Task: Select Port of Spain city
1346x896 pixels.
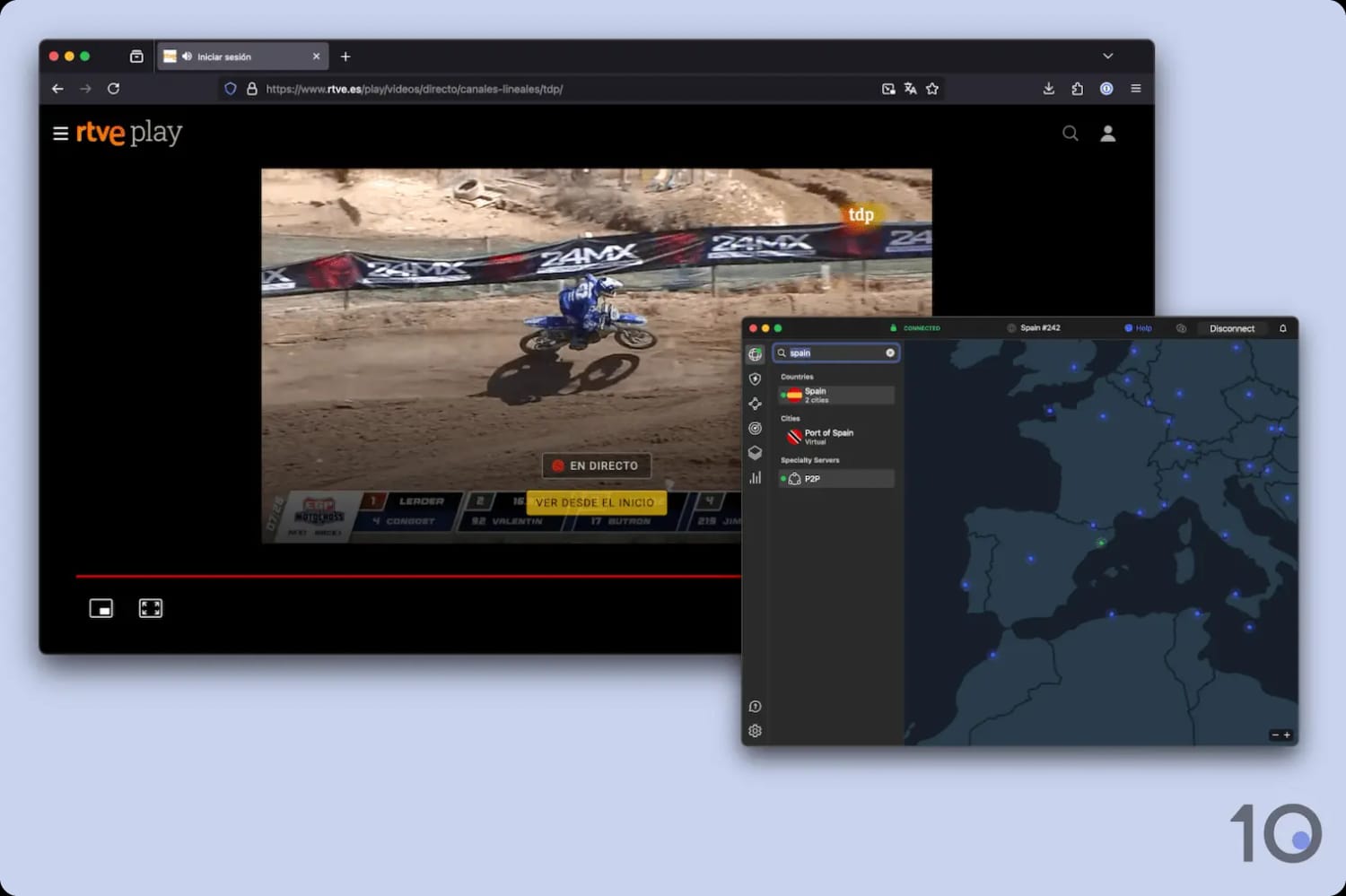Action: pyautogui.click(x=836, y=437)
